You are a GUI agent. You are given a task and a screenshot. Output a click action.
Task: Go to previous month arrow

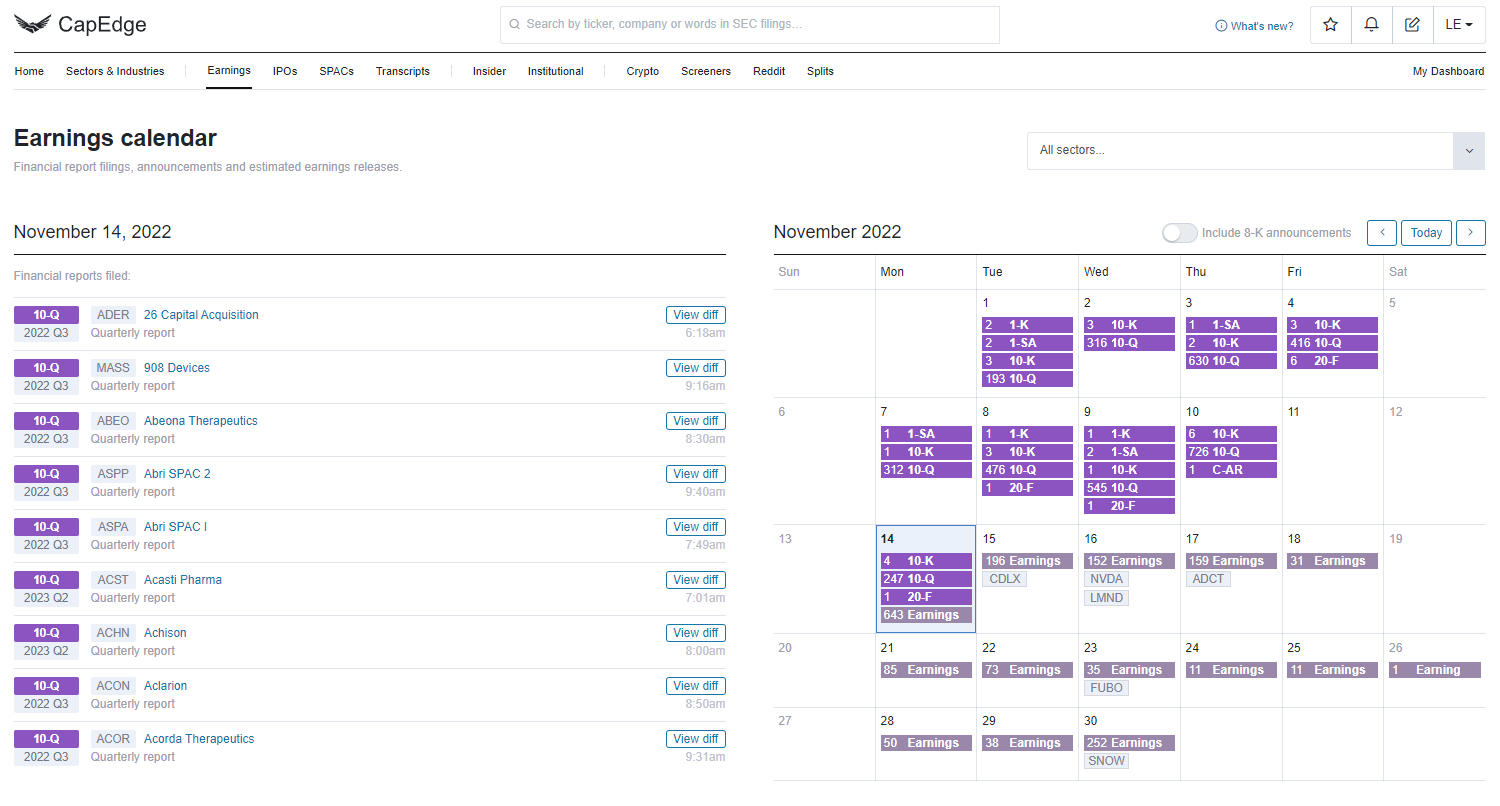(x=1381, y=233)
